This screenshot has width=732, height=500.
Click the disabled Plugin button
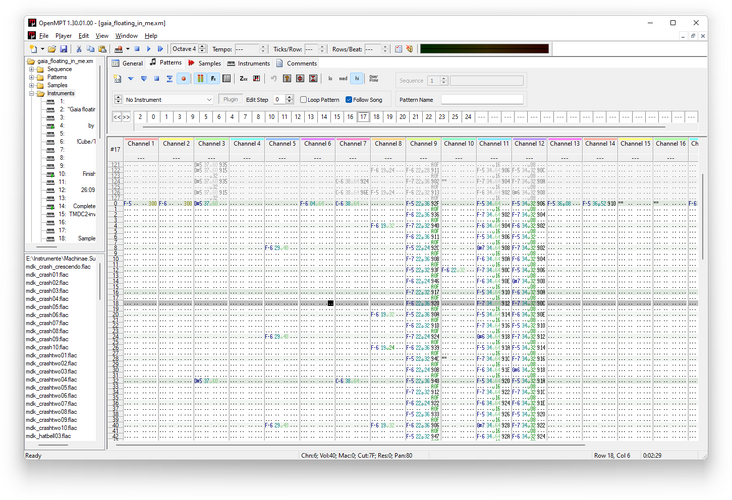(231, 99)
